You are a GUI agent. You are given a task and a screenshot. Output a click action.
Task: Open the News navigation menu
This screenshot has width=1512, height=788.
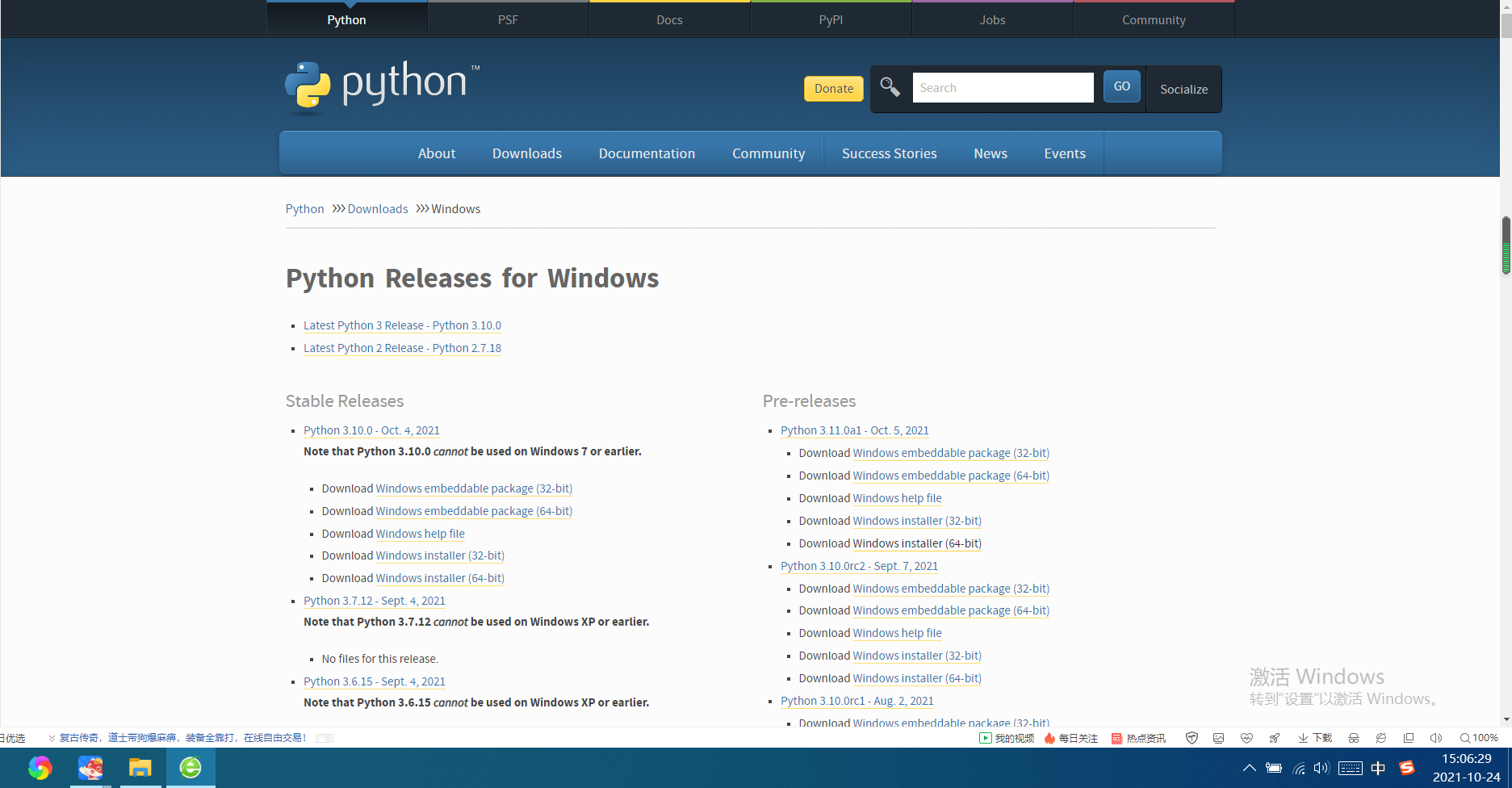991,153
